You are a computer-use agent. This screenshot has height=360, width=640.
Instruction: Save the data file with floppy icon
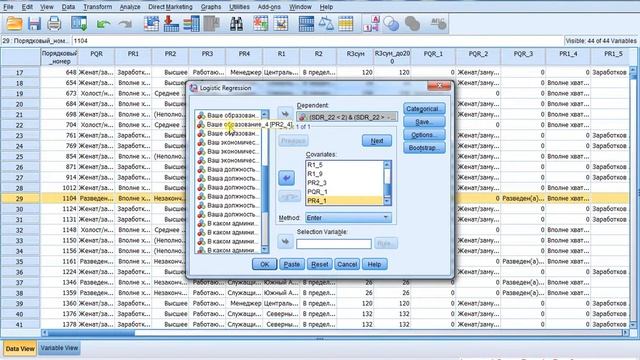[x=34, y=24]
